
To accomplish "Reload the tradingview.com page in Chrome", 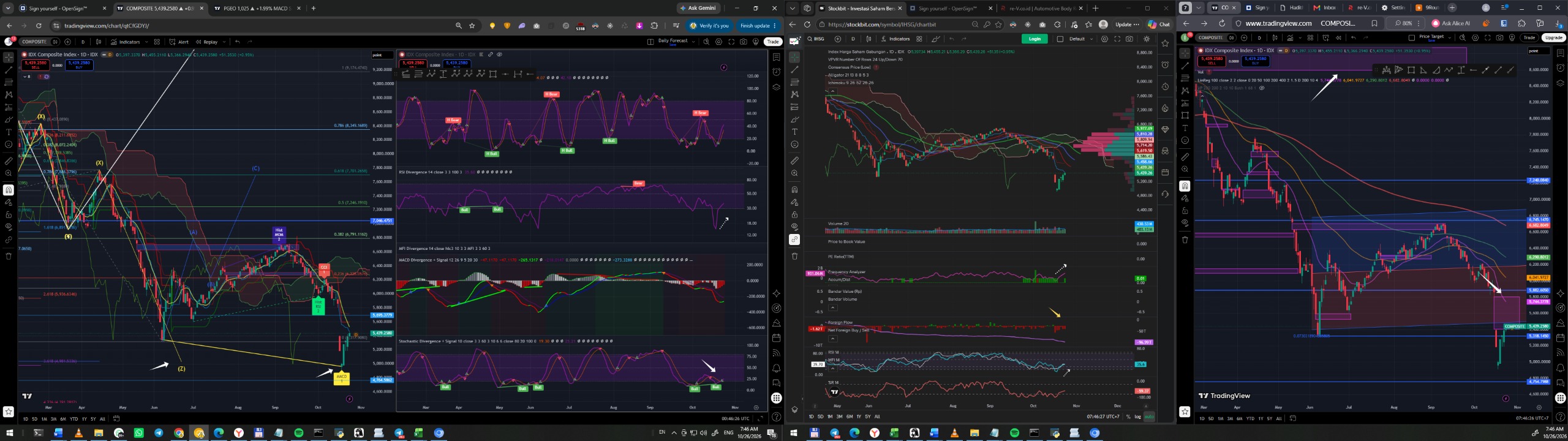I will [39, 26].
